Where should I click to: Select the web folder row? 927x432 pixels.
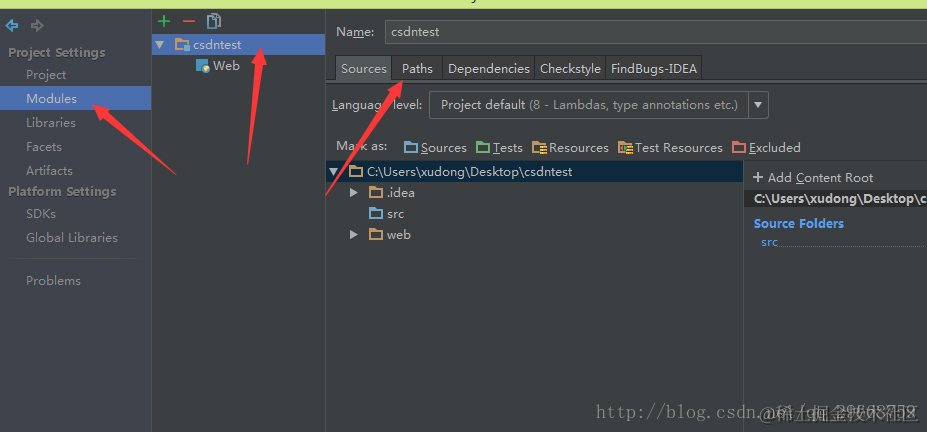pos(534,235)
